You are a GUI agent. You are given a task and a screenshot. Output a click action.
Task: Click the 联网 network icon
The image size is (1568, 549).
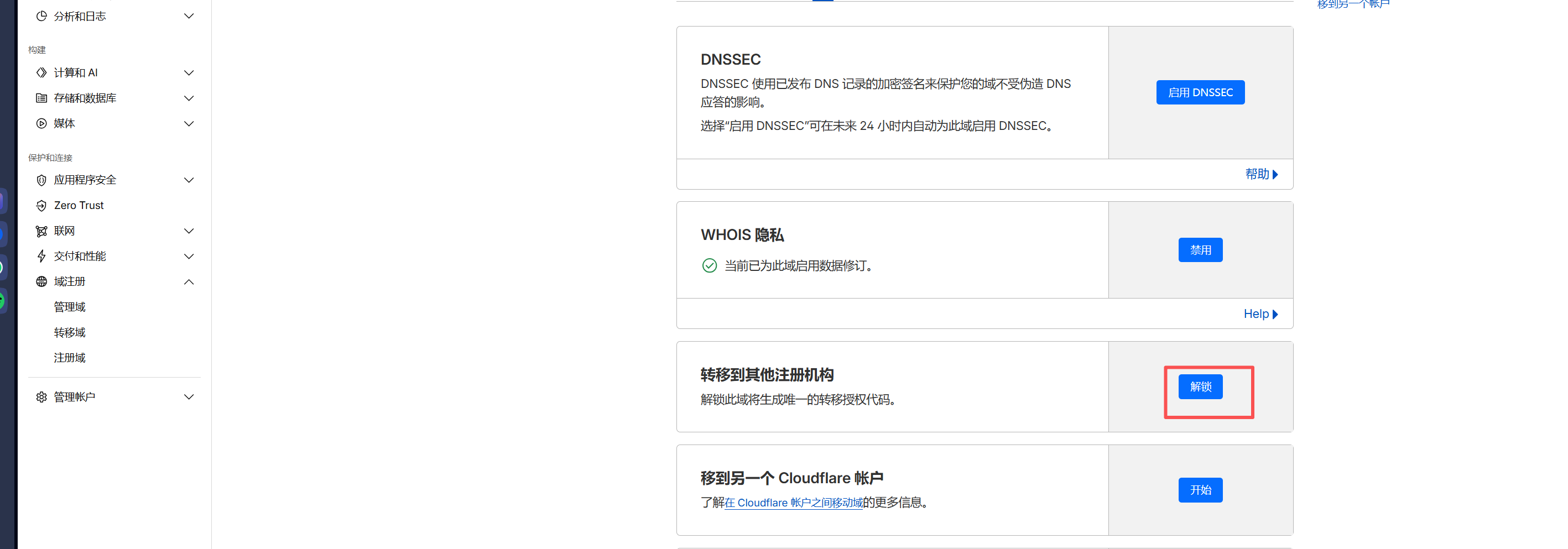coord(41,231)
